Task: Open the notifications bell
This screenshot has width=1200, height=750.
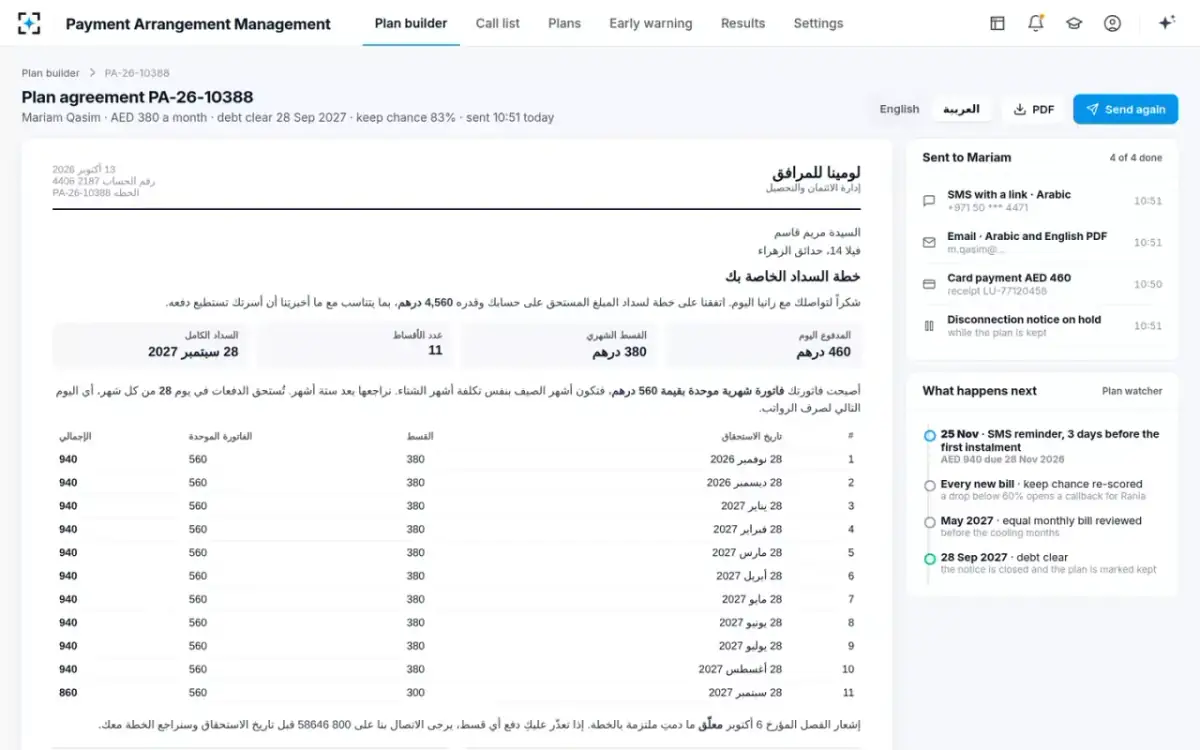Action: coord(1036,23)
